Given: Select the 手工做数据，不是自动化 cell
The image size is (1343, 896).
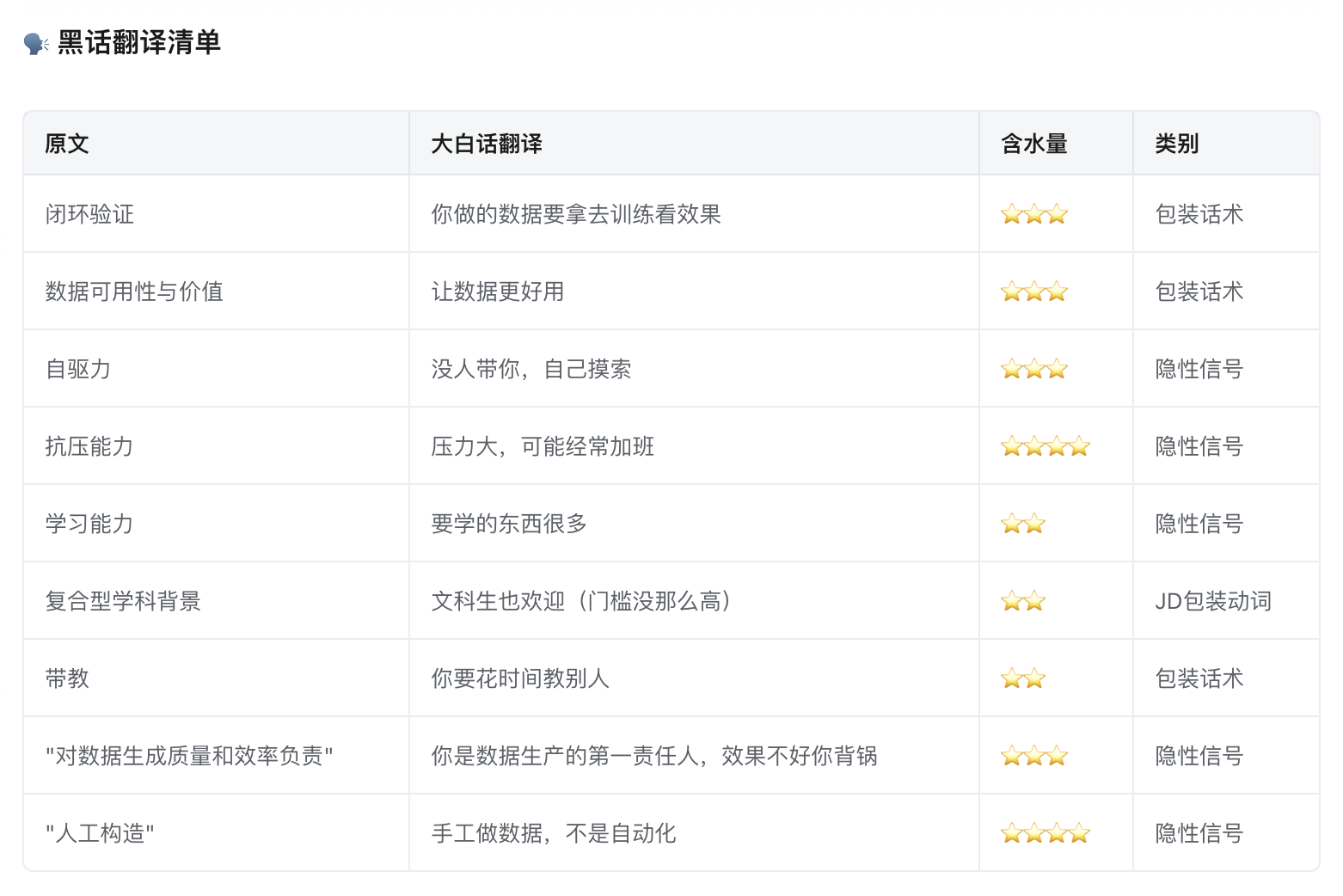Looking at the screenshot, I should pos(553,833).
